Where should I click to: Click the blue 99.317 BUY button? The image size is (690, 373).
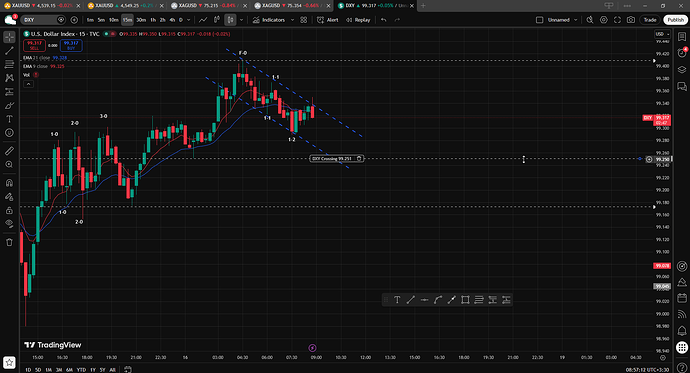(x=71, y=45)
